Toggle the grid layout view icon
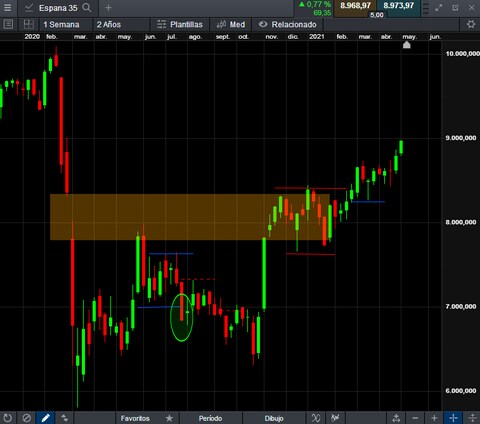The width and height of the screenshot is (480, 424). pyautogui.click(x=29, y=24)
